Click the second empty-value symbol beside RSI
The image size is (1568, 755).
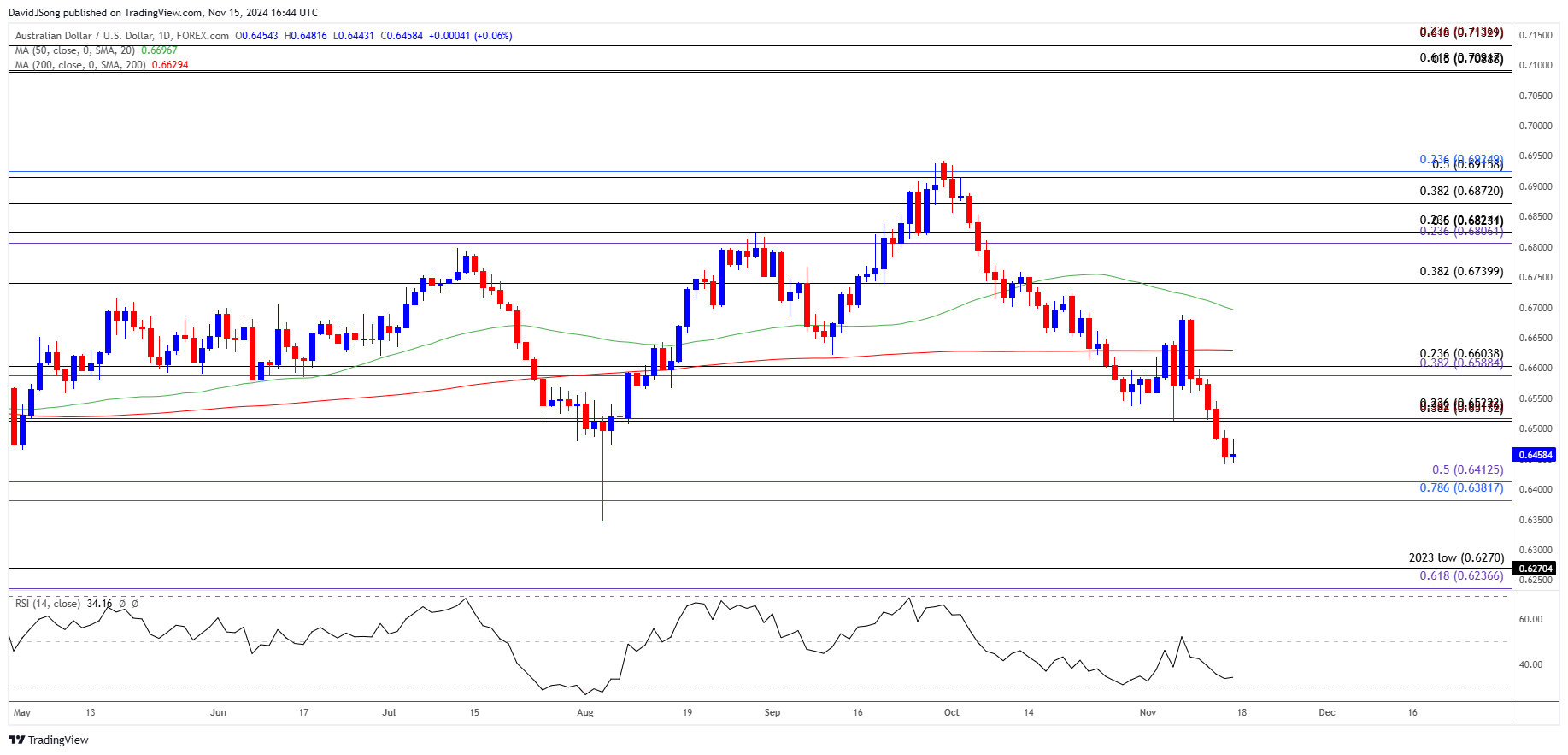135,604
